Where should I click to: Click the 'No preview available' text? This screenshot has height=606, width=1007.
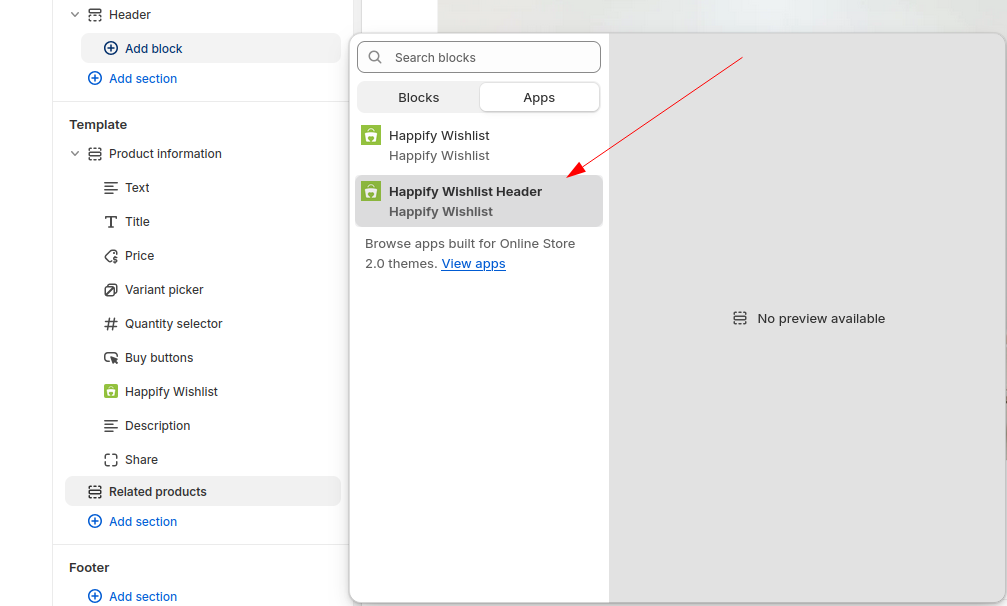click(x=821, y=318)
